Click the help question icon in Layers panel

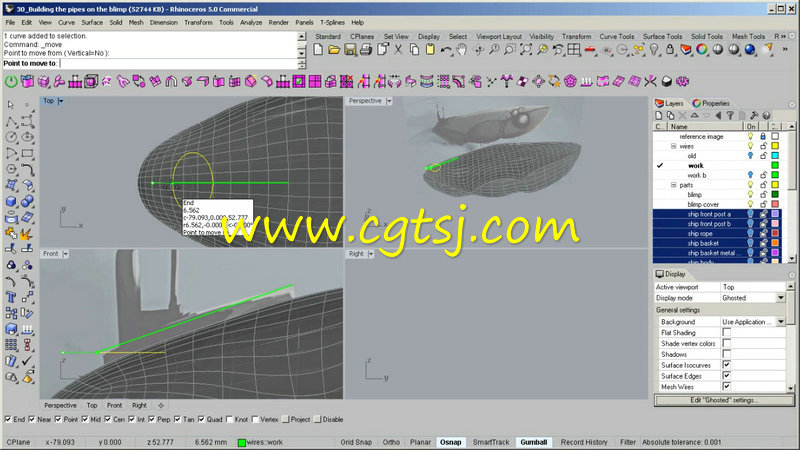(766, 115)
